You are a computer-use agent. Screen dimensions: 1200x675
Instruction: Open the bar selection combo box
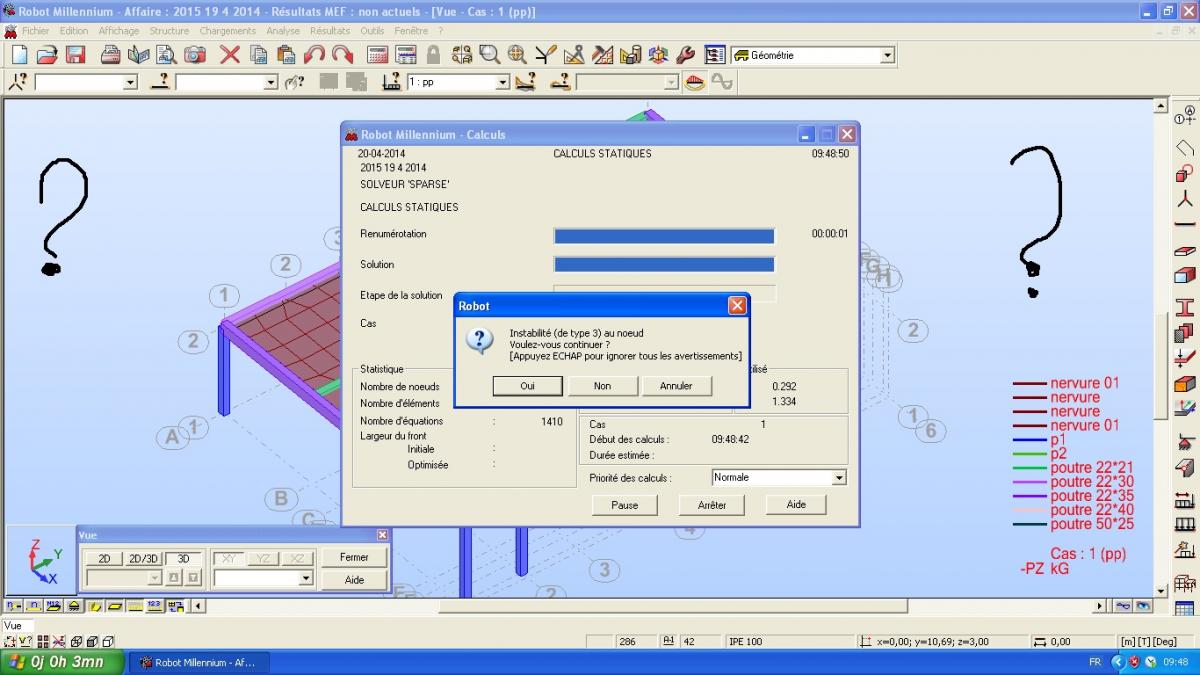(271, 82)
